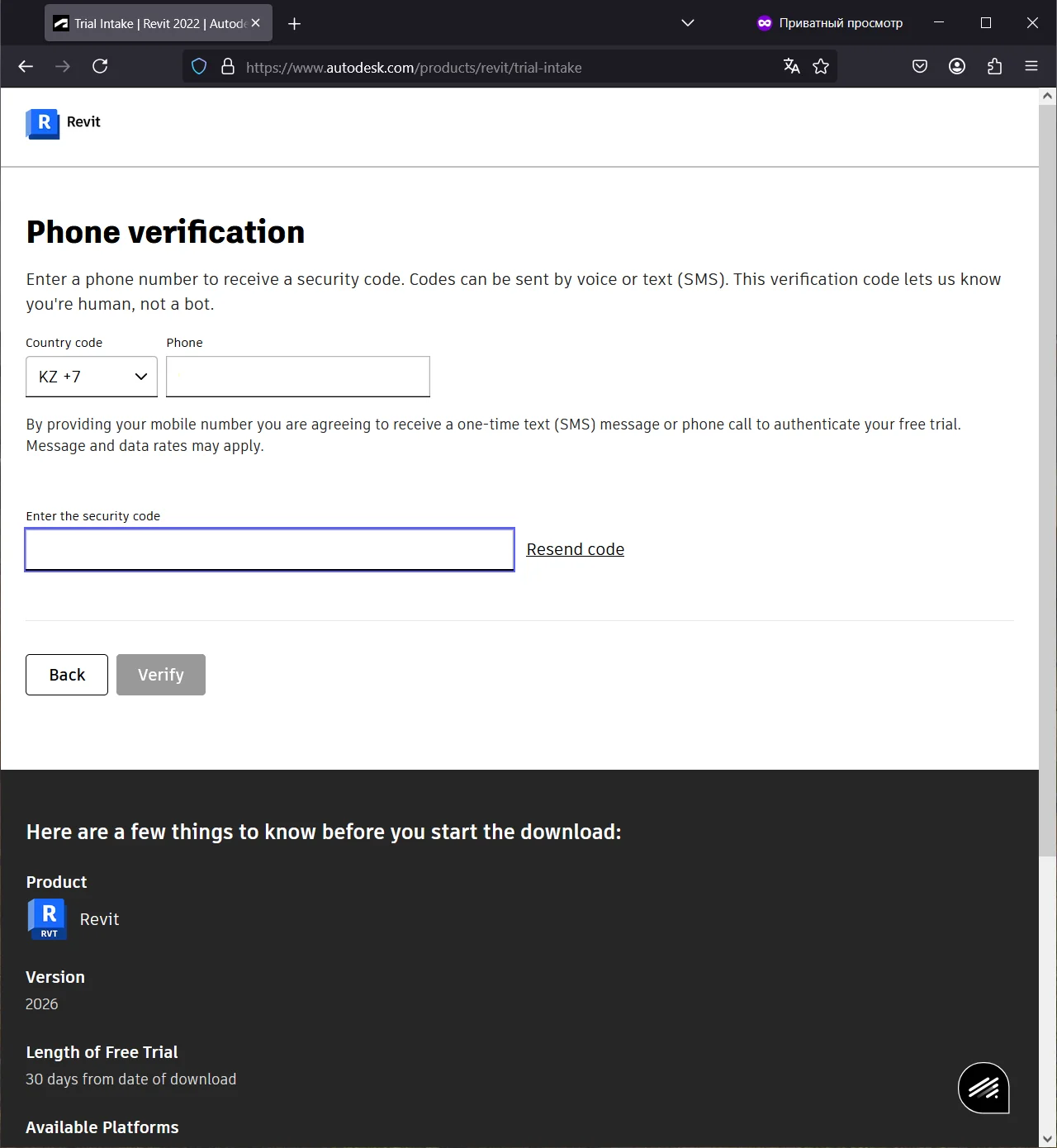1057x1148 pixels.
Task: Open the list all tabs chevron
Action: (687, 23)
